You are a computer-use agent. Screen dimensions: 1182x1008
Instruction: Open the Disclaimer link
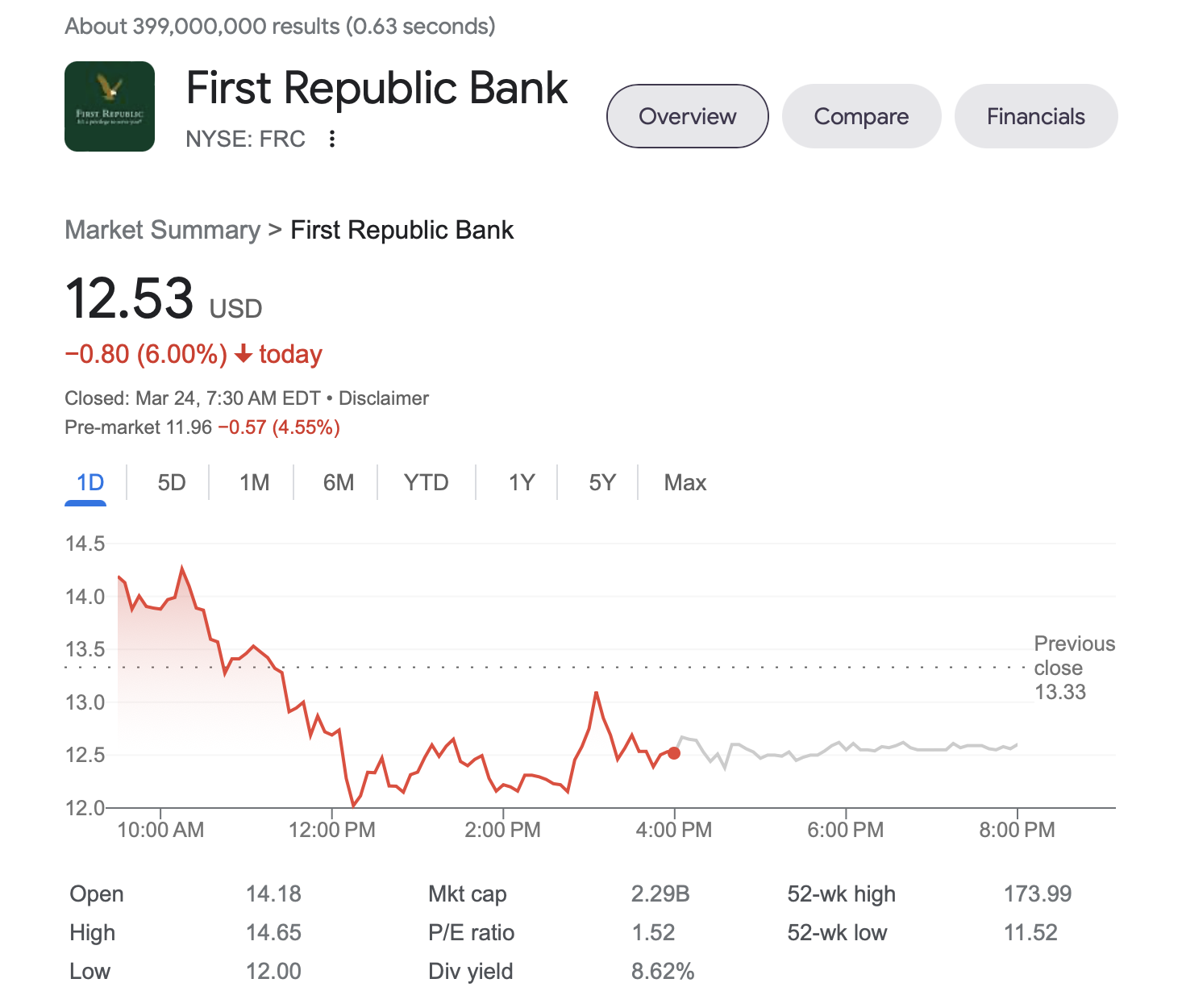click(x=384, y=398)
